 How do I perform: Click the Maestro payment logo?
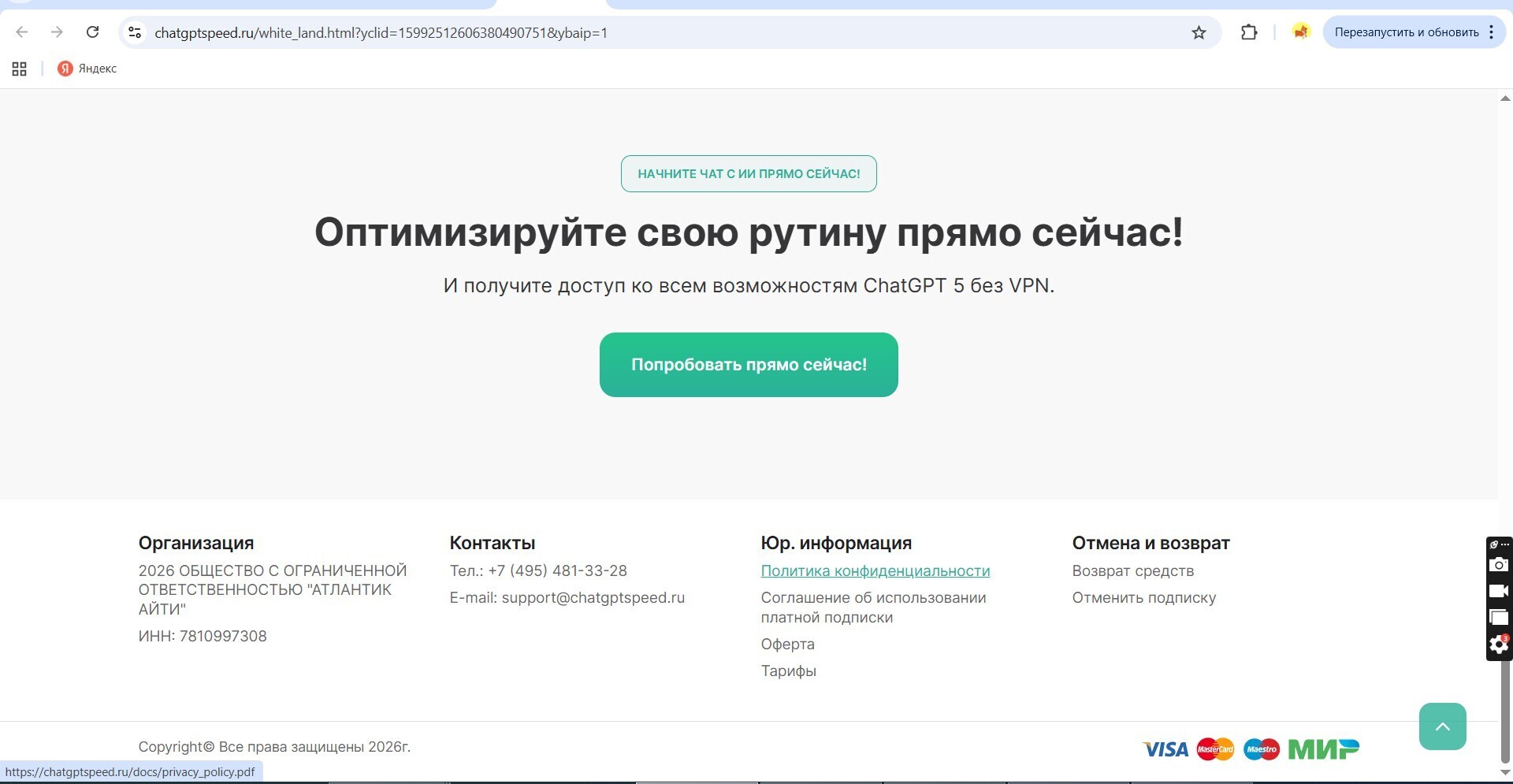point(1262,749)
